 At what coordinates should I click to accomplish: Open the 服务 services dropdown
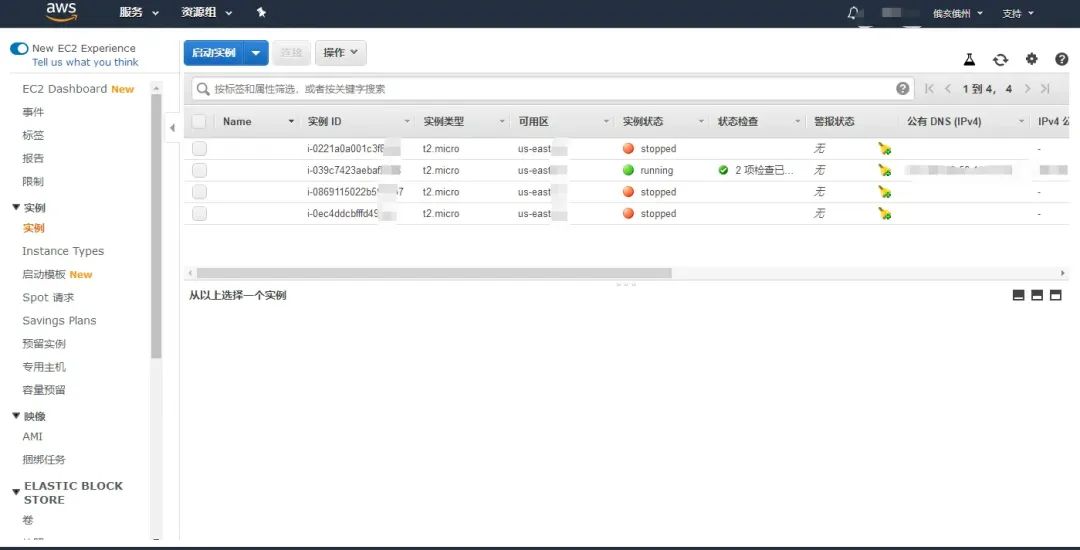[139, 12]
